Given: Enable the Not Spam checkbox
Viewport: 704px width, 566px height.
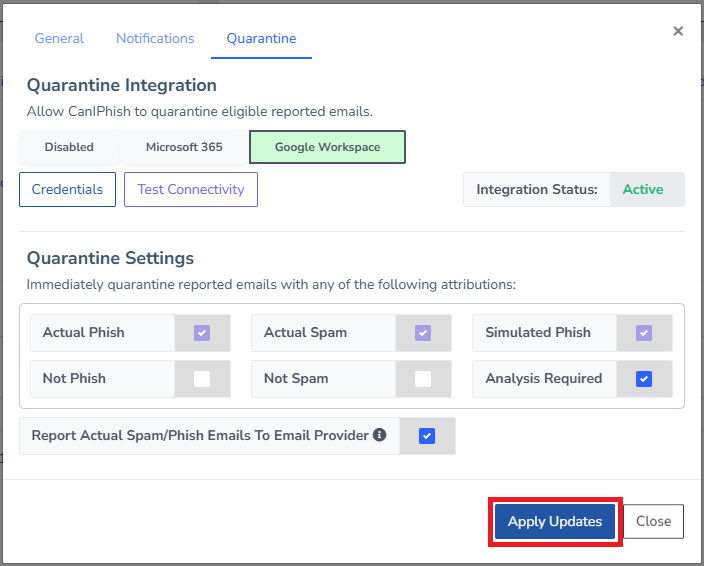Looking at the screenshot, I should [x=423, y=379].
